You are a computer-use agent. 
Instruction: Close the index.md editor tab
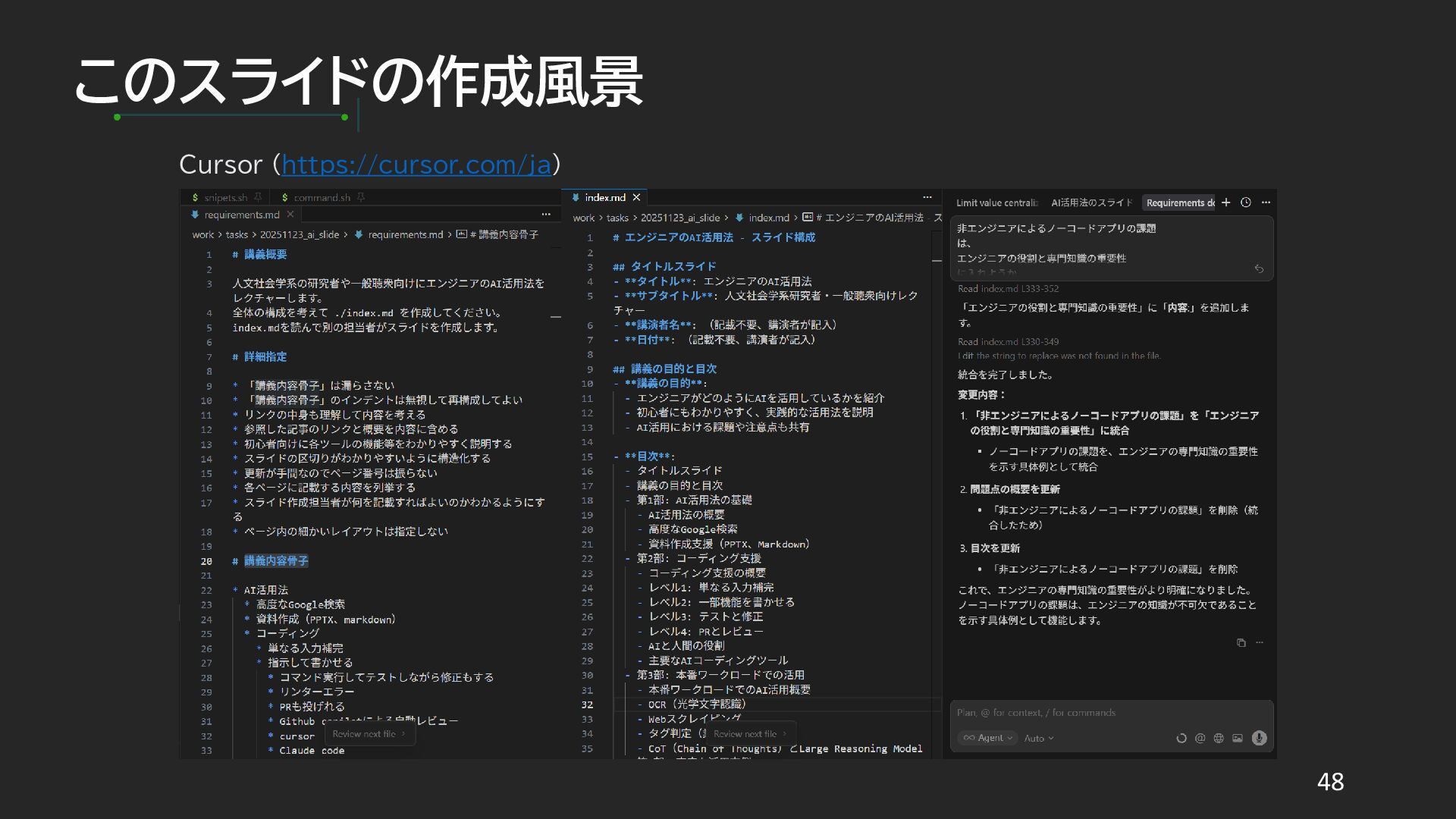point(636,197)
